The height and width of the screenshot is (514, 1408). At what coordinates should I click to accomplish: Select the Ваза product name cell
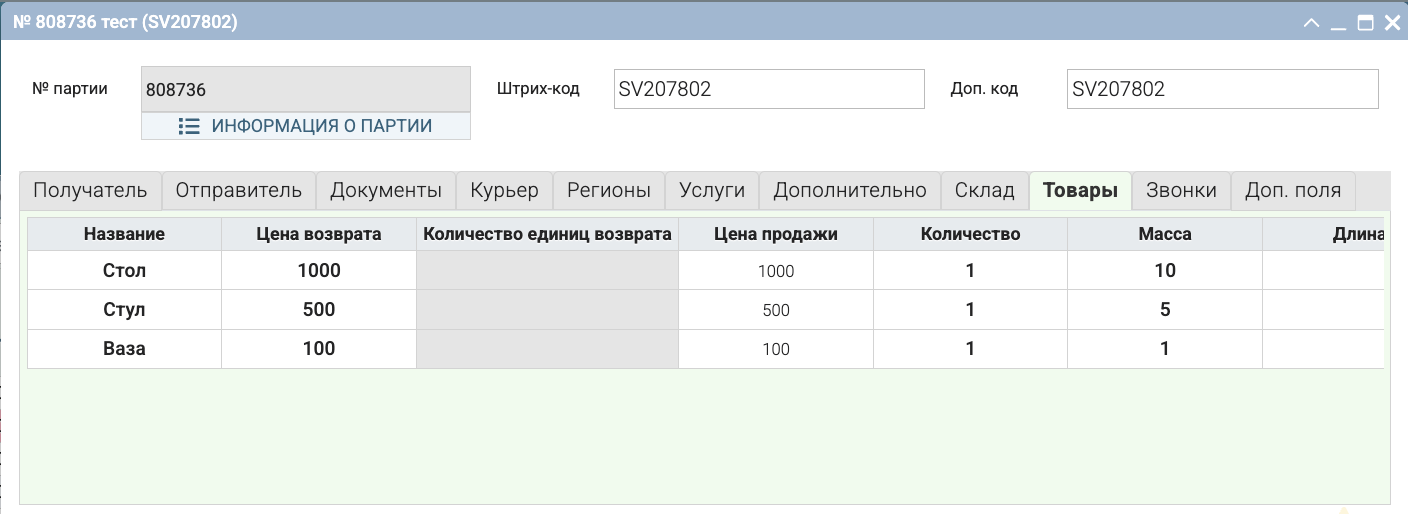click(124, 348)
